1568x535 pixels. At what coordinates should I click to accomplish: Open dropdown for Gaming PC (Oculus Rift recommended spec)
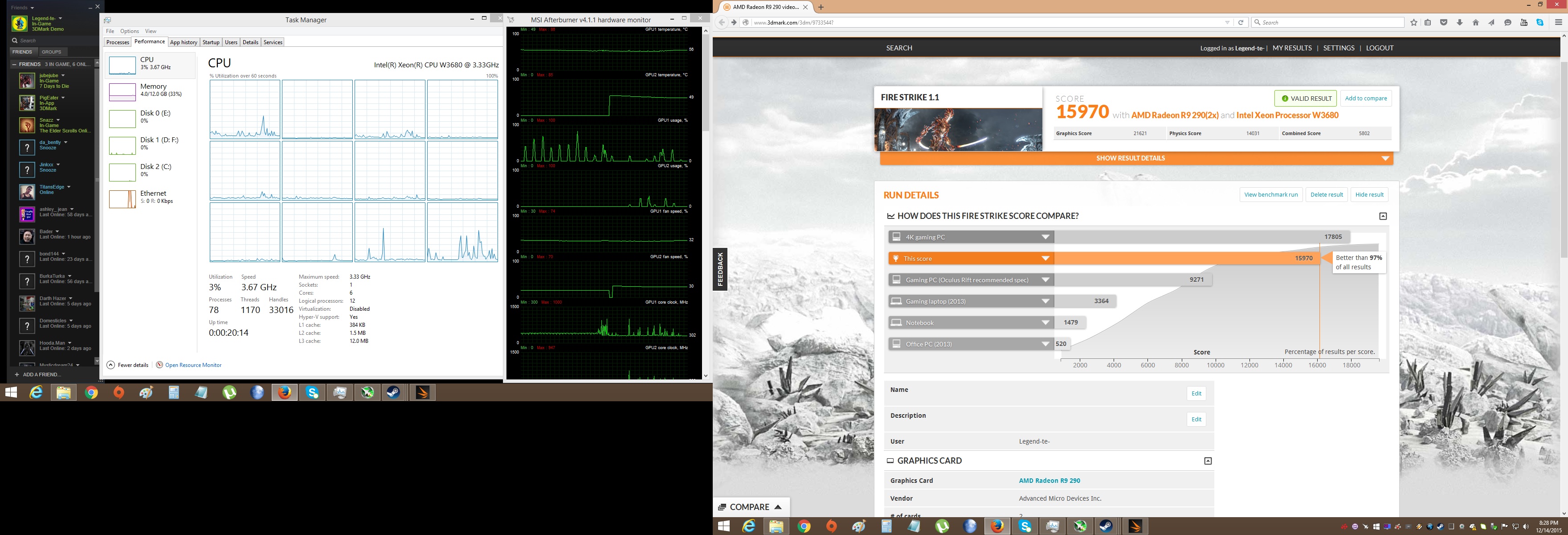tap(1045, 280)
